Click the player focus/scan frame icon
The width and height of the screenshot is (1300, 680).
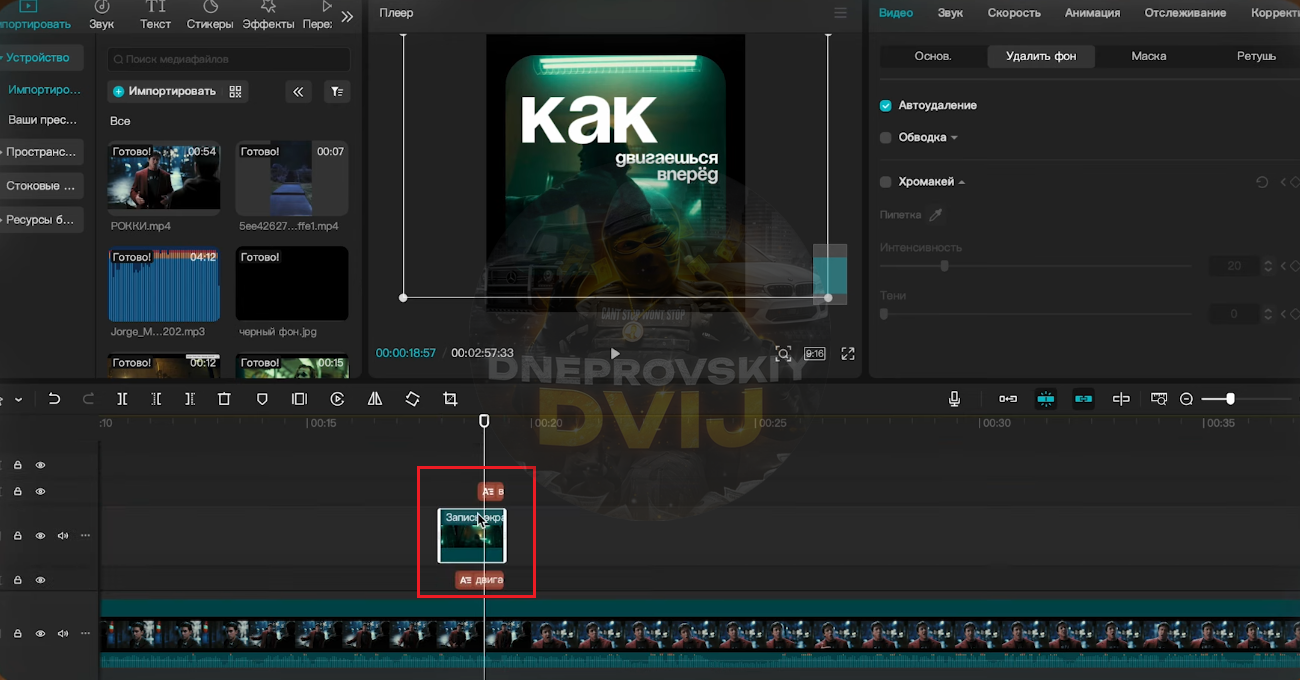(x=783, y=353)
